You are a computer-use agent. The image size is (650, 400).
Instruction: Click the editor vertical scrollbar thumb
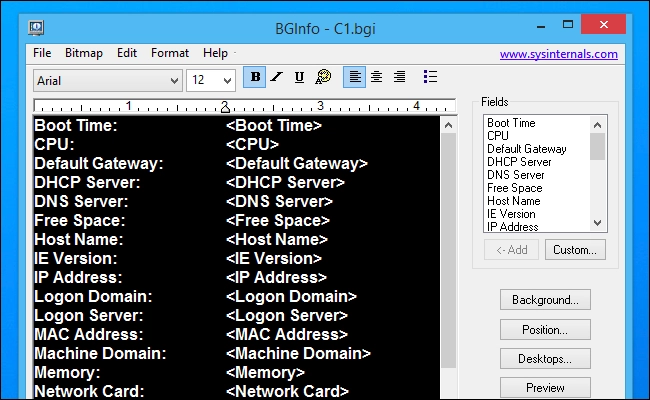click(448, 250)
